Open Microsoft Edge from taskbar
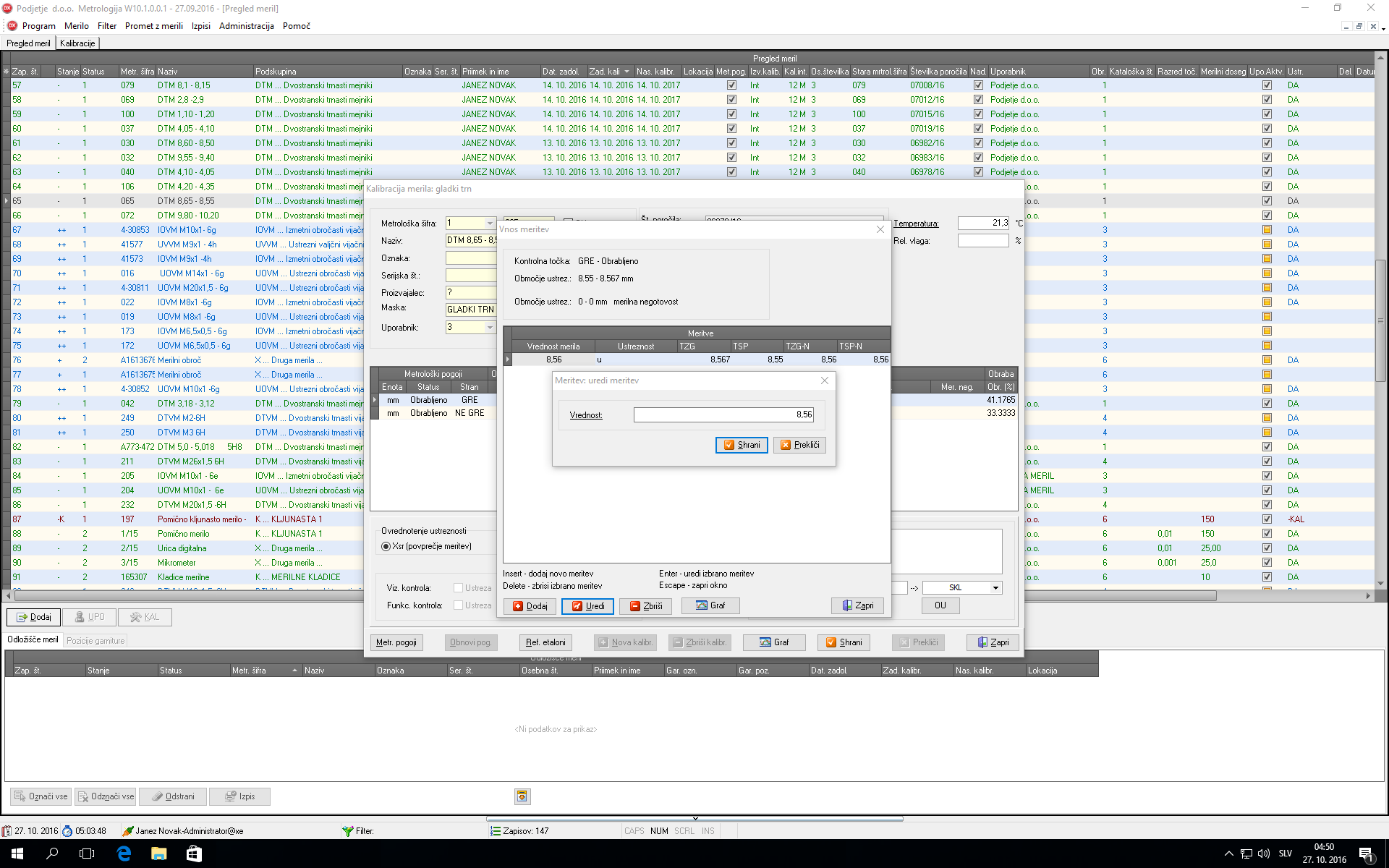Screen dimensions: 1389x868 pyautogui.click(x=124, y=854)
